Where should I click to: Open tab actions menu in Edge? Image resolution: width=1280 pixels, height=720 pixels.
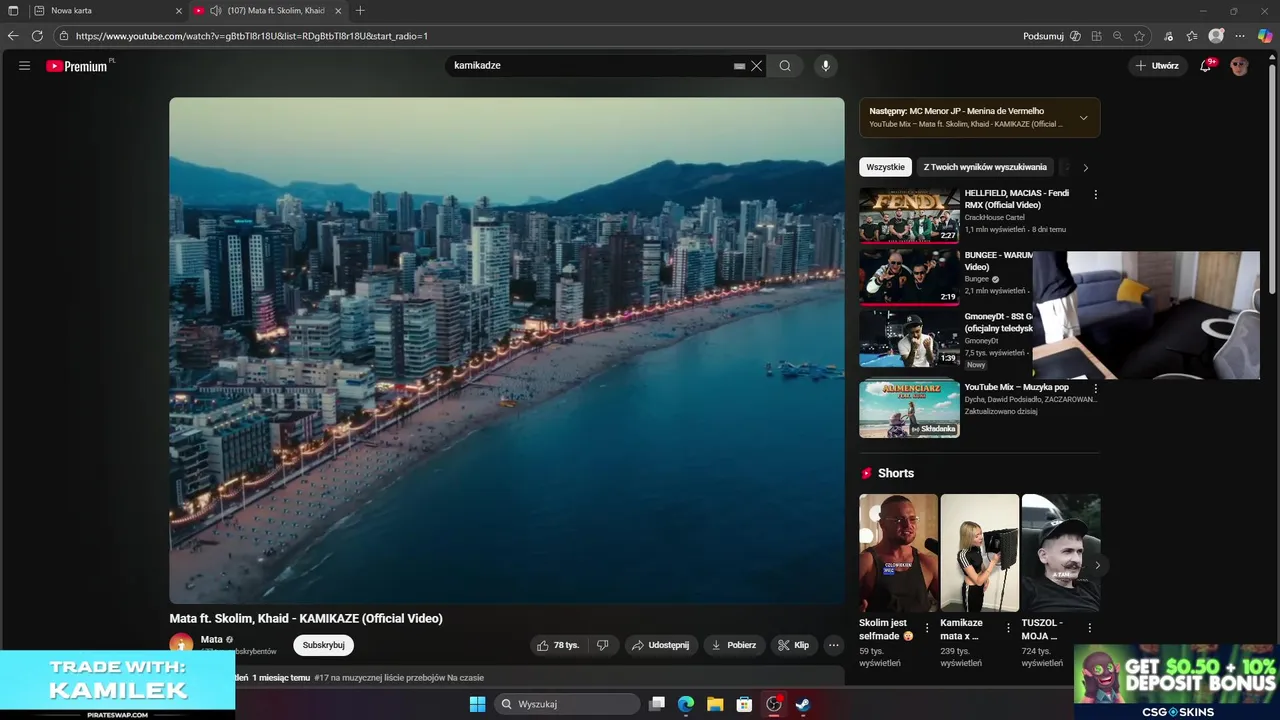(x=13, y=11)
